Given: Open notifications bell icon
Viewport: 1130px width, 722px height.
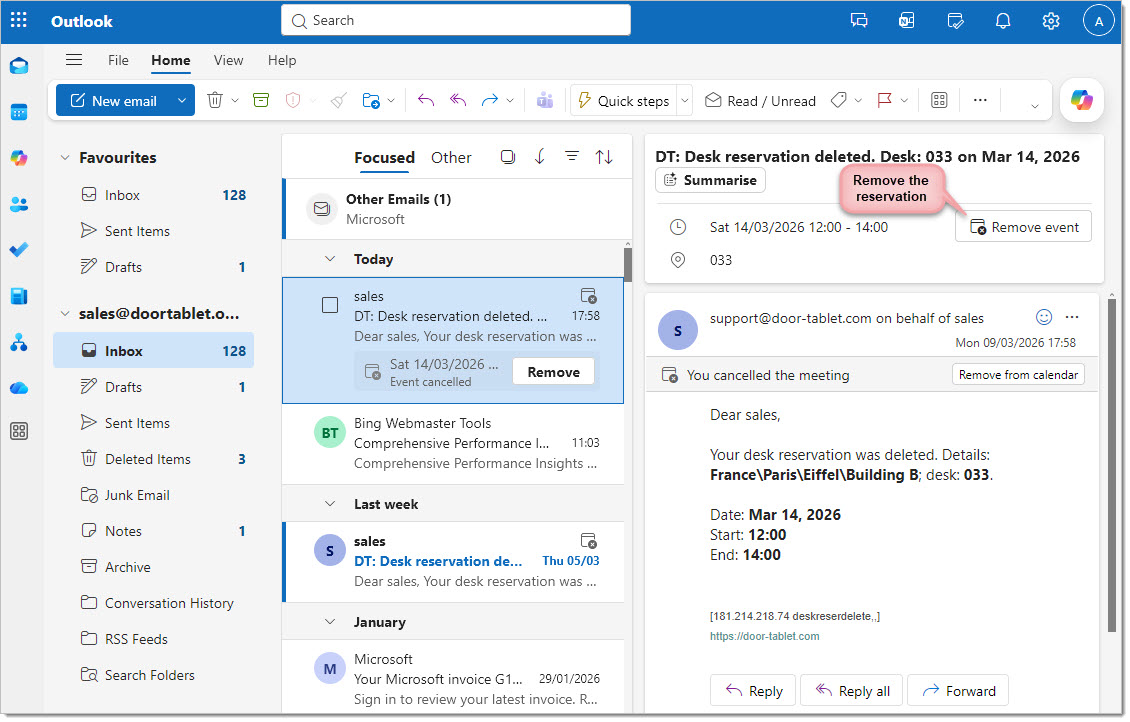Looking at the screenshot, I should point(1003,21).
